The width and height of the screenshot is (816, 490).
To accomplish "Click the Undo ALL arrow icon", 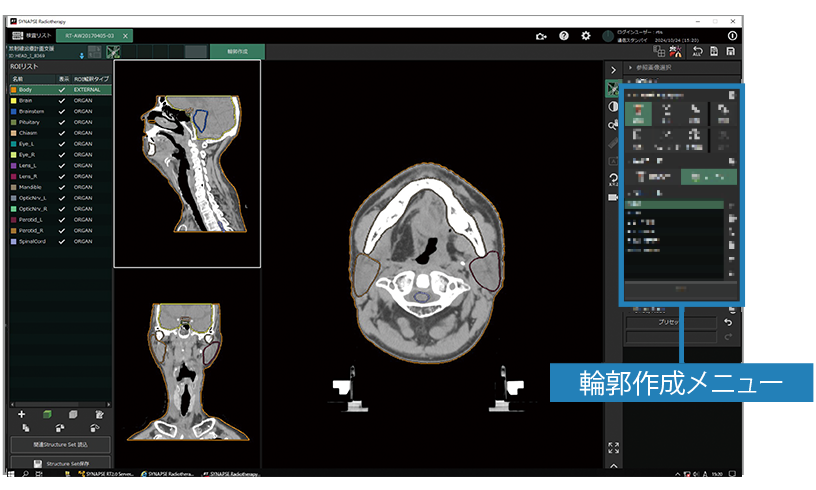I will (x=697, y=51).
